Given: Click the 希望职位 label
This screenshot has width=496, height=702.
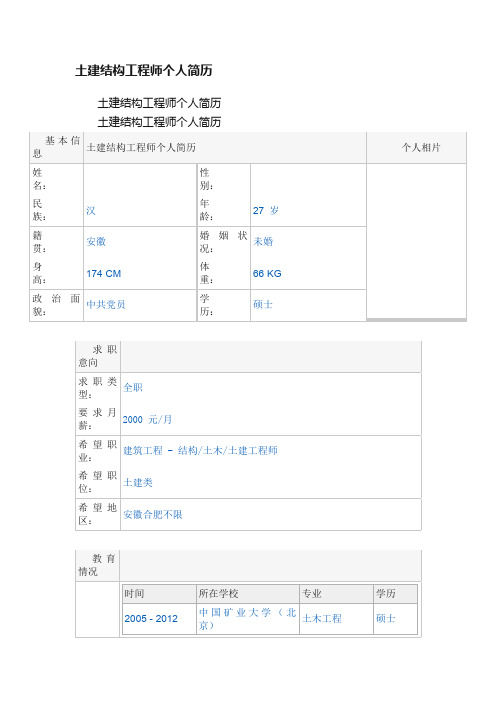Looking at the screenshot, I should pyautogui.click(x=98, y=482).
